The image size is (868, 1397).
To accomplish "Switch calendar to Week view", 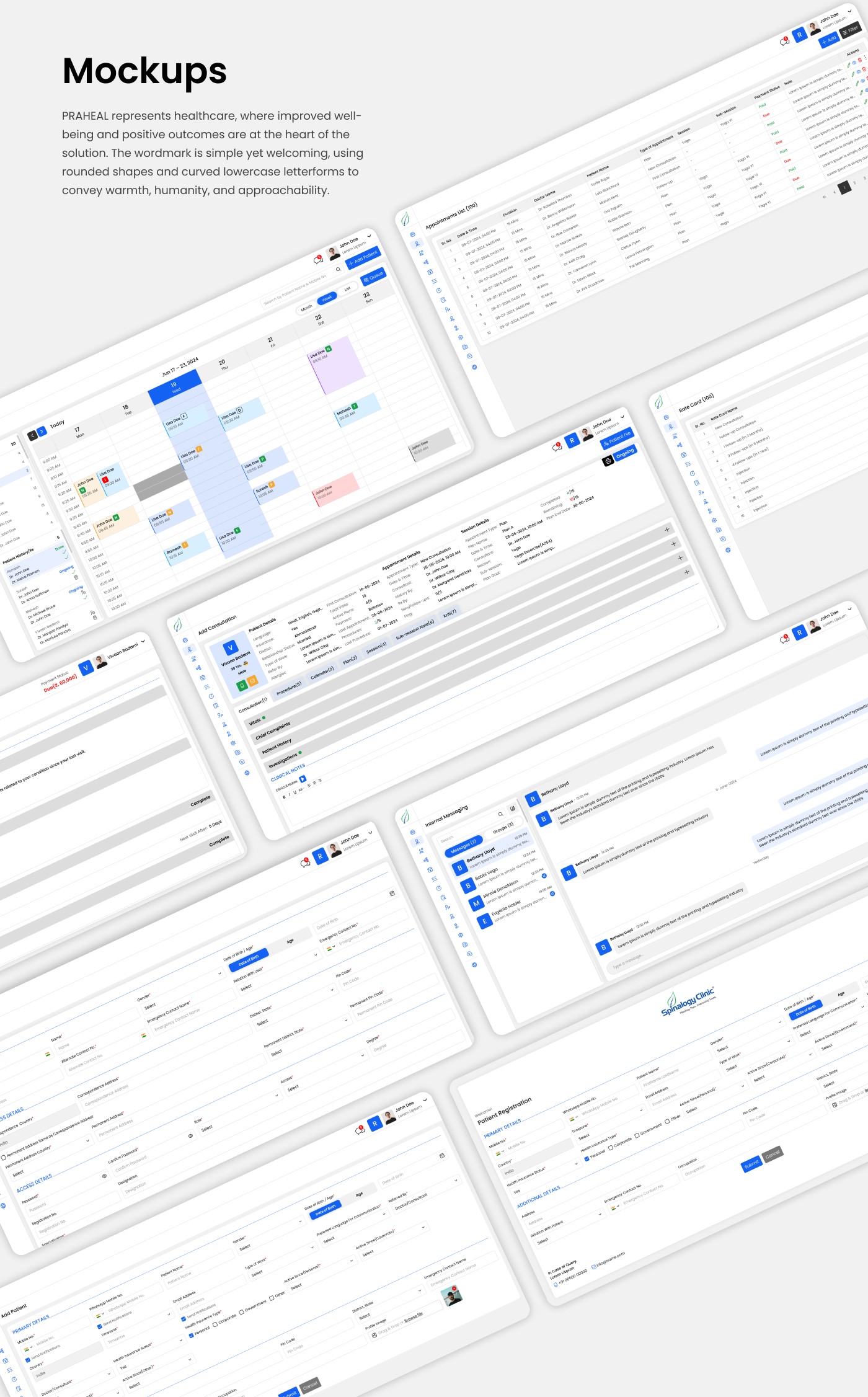I will (x=327, y=298).
